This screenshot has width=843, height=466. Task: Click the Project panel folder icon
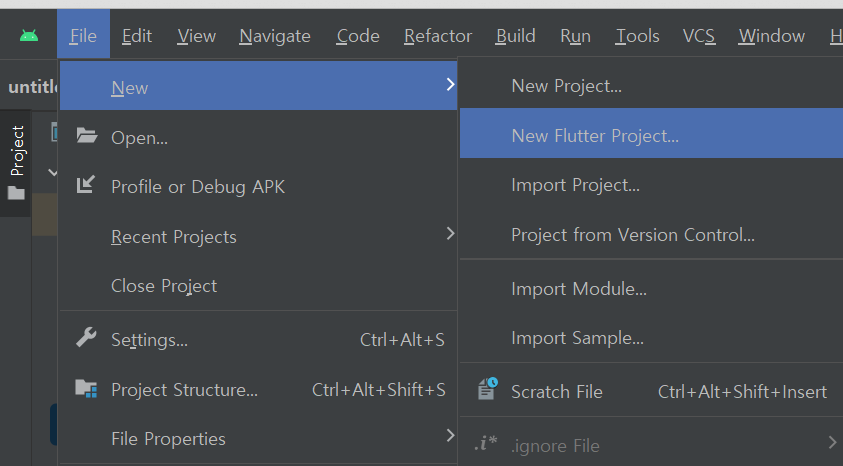click(16, 193)
